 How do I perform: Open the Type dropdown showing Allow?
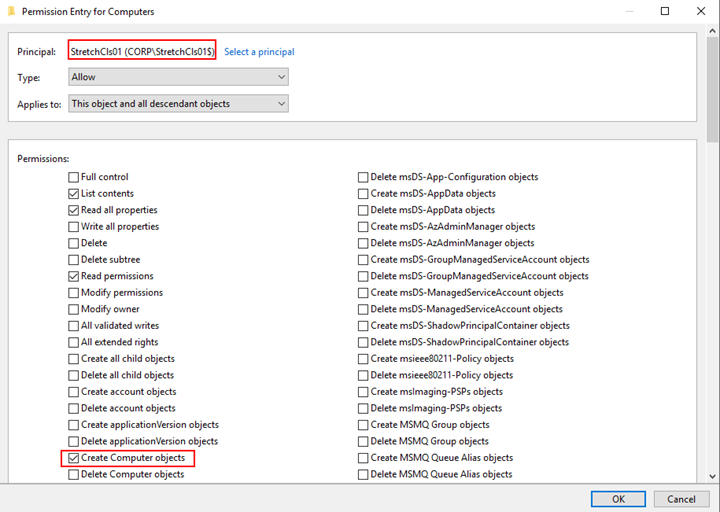(x=178, y=77)
